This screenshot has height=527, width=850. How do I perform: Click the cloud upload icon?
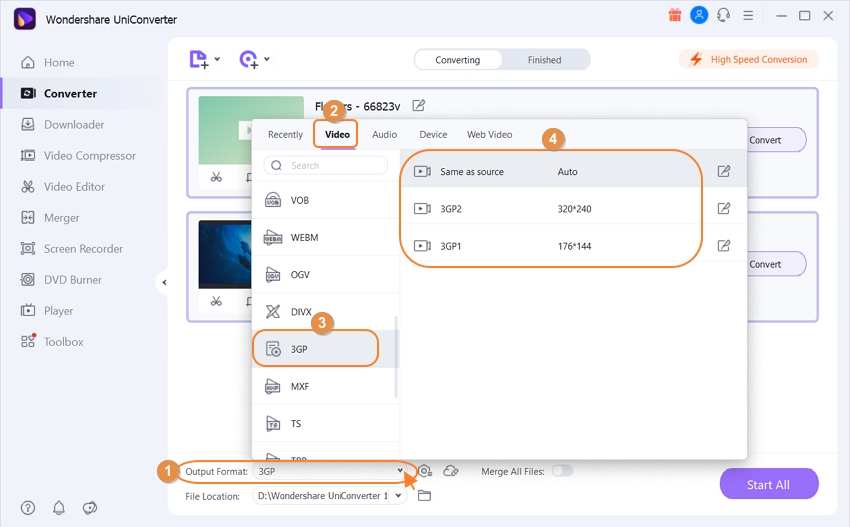coord(451,471)
